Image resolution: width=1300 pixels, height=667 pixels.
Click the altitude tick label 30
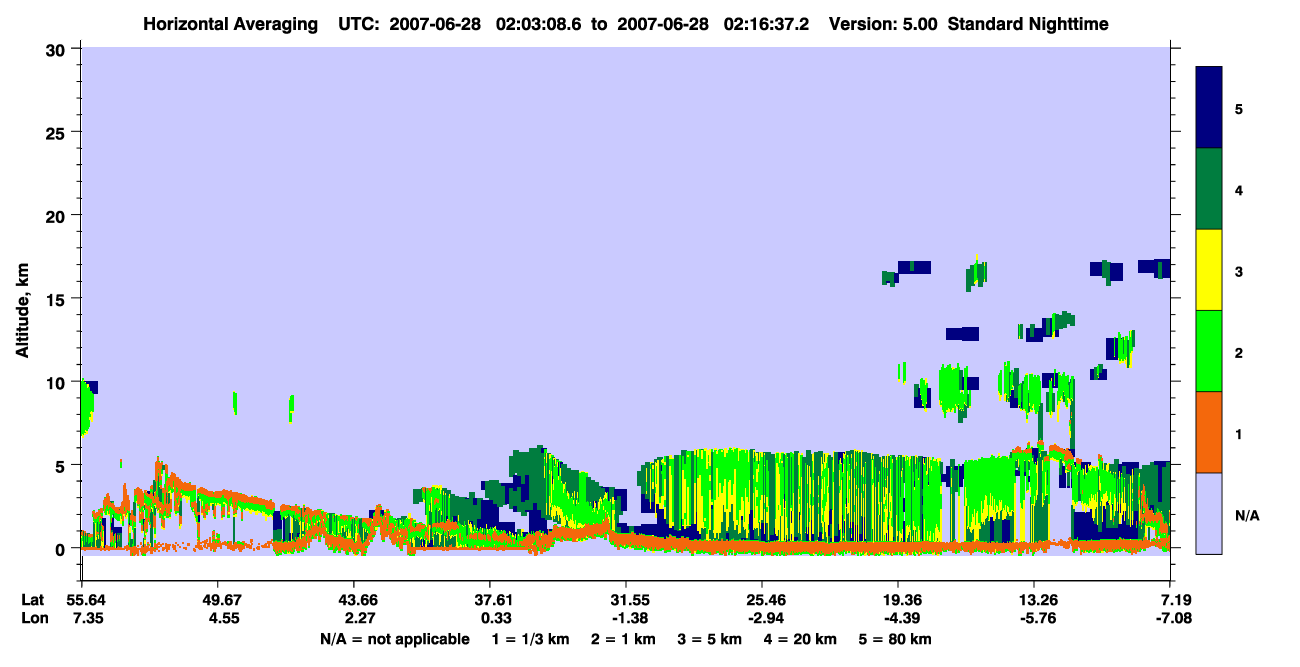[58, 49]
